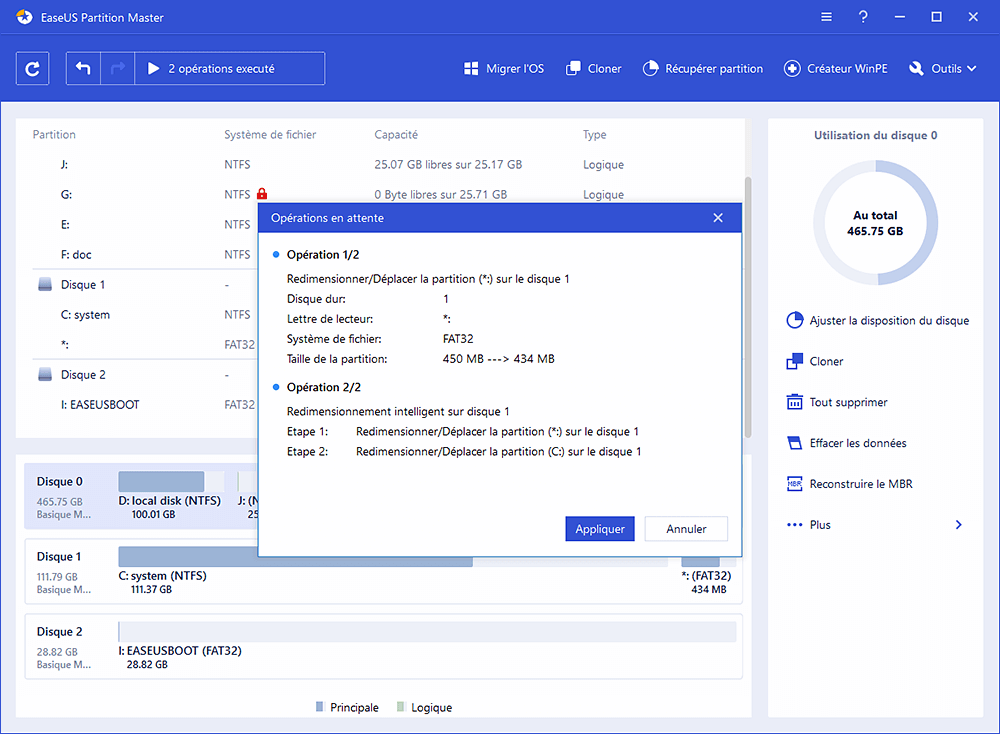The width and height of the screenshot is (1000, 734).
Task: Click the Opération 1/2 heading
Action: pos(323,254)
